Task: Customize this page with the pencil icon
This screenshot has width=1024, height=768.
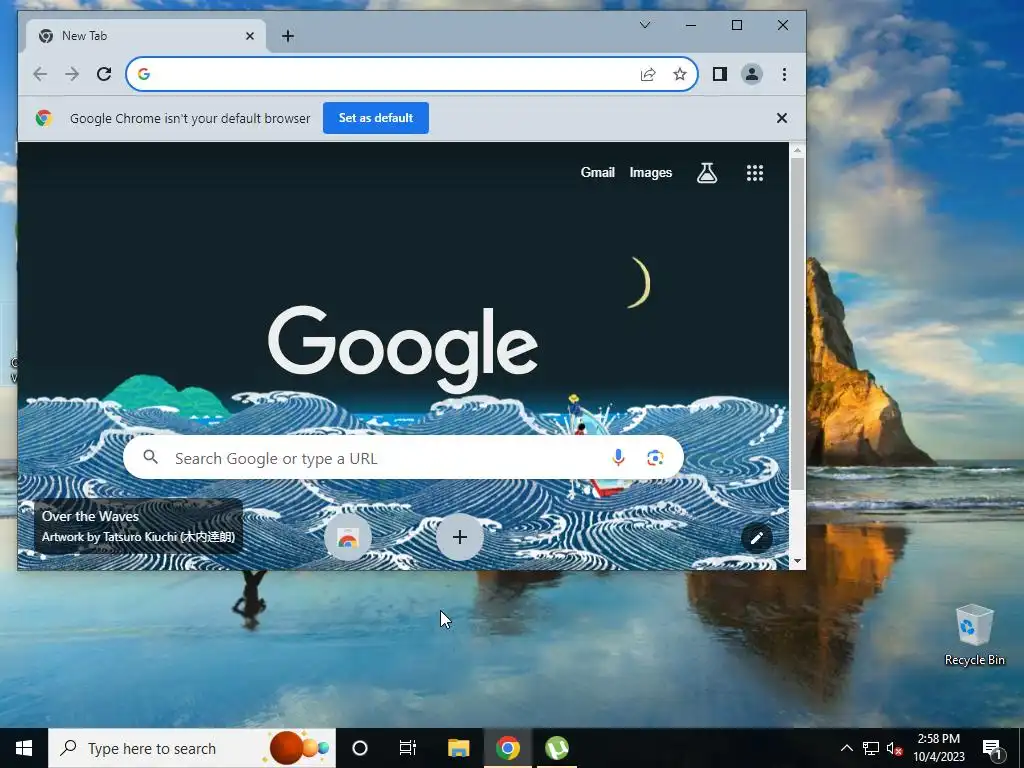Action: pyautogui.click(x=756, y=538)
